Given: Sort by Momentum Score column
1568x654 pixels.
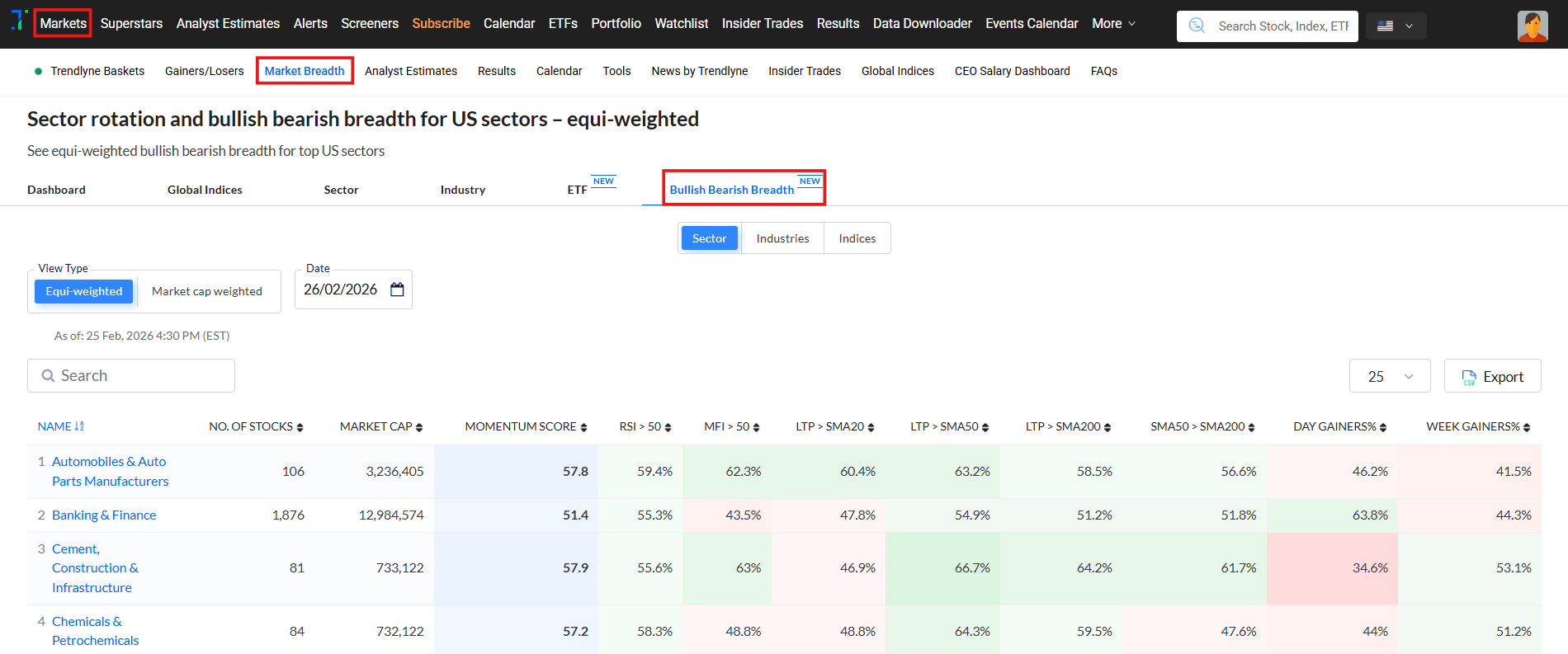Looking at the screenshot, I should point(526,426).
